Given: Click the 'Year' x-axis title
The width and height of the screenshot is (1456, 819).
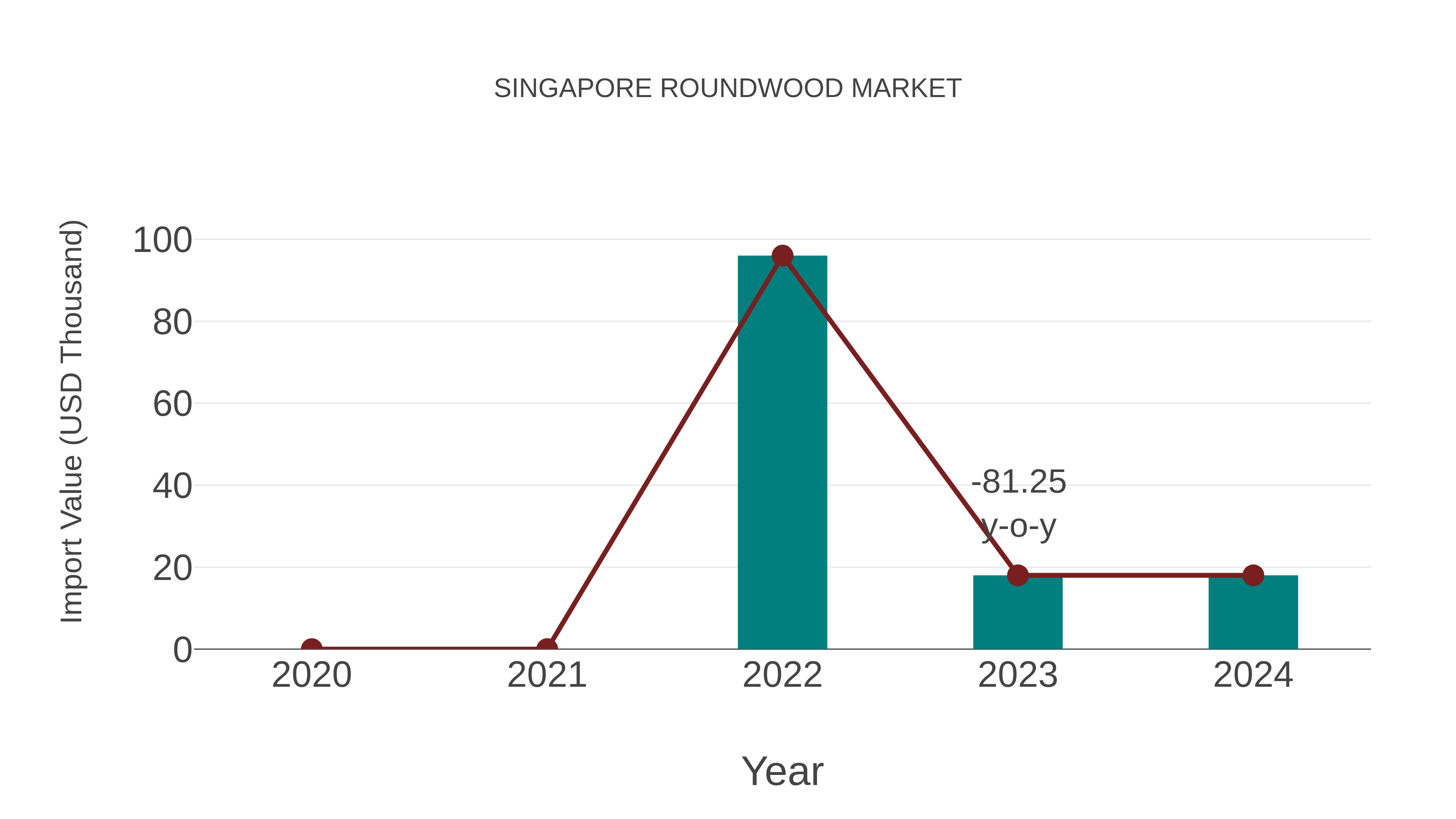Looking at the screenshot, I should (x=782, y=771).
